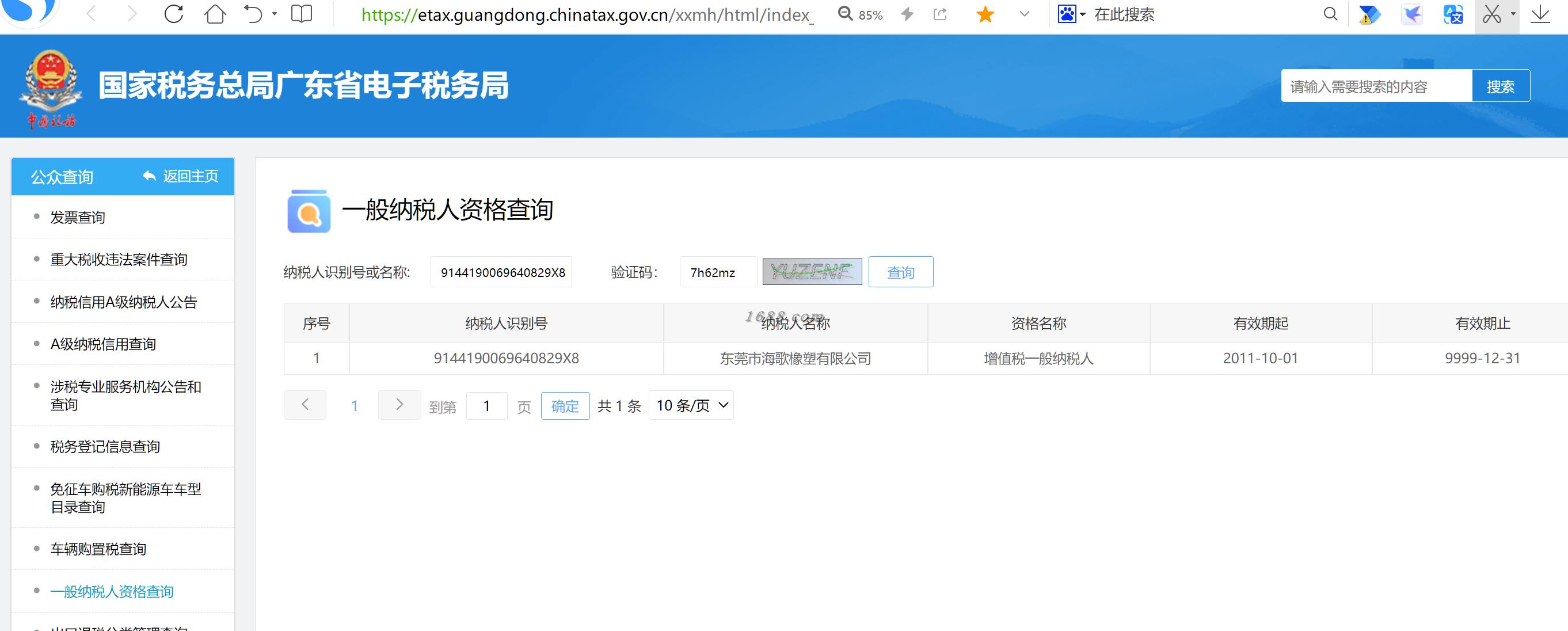
Task: Expand the 10 条/页 page size dropdown
Action: [691, 406]
